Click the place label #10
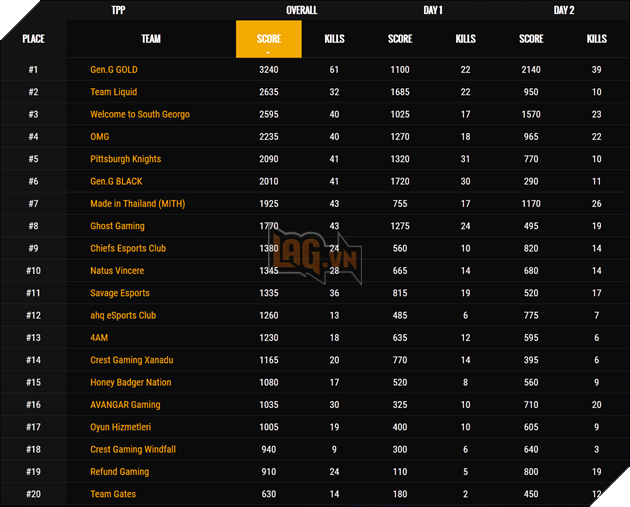 pyautogui.click(x=33, y=271)
